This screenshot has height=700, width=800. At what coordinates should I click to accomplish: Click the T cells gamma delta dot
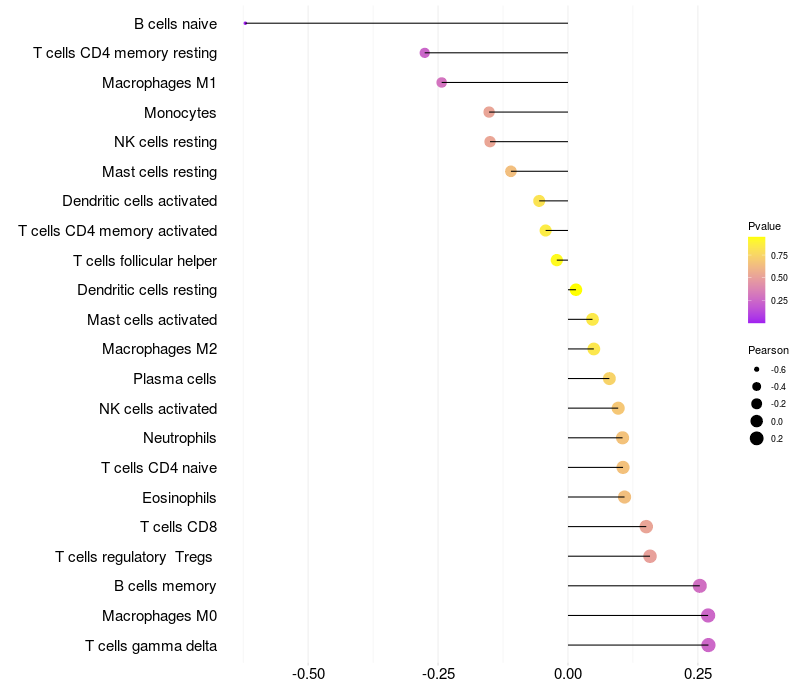click(x=708, y=645)
